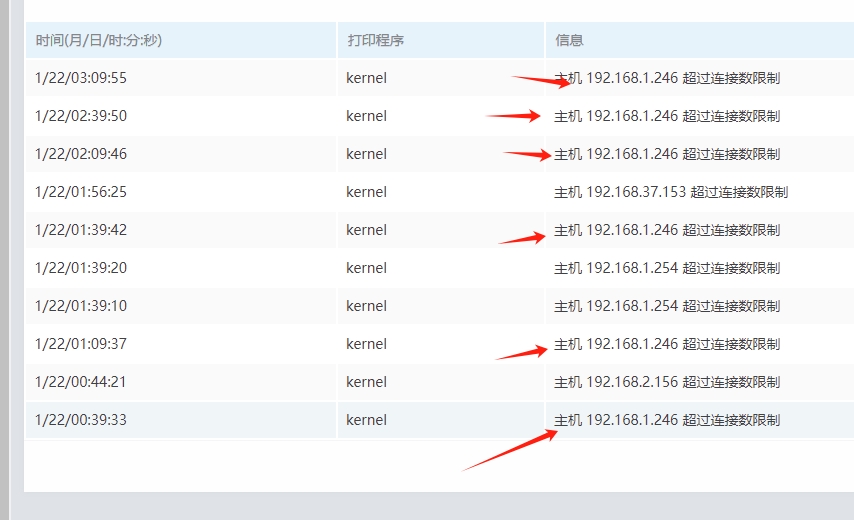854x520 pixels.
Task: Click the 打印程序 column header
Action: (x=375, y=41)
